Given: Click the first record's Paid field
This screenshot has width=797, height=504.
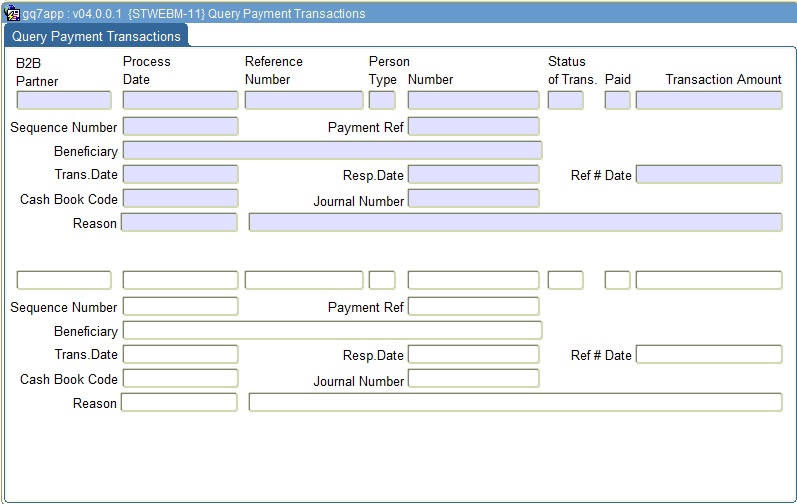Looking at the screenshot, I should 618,100.
